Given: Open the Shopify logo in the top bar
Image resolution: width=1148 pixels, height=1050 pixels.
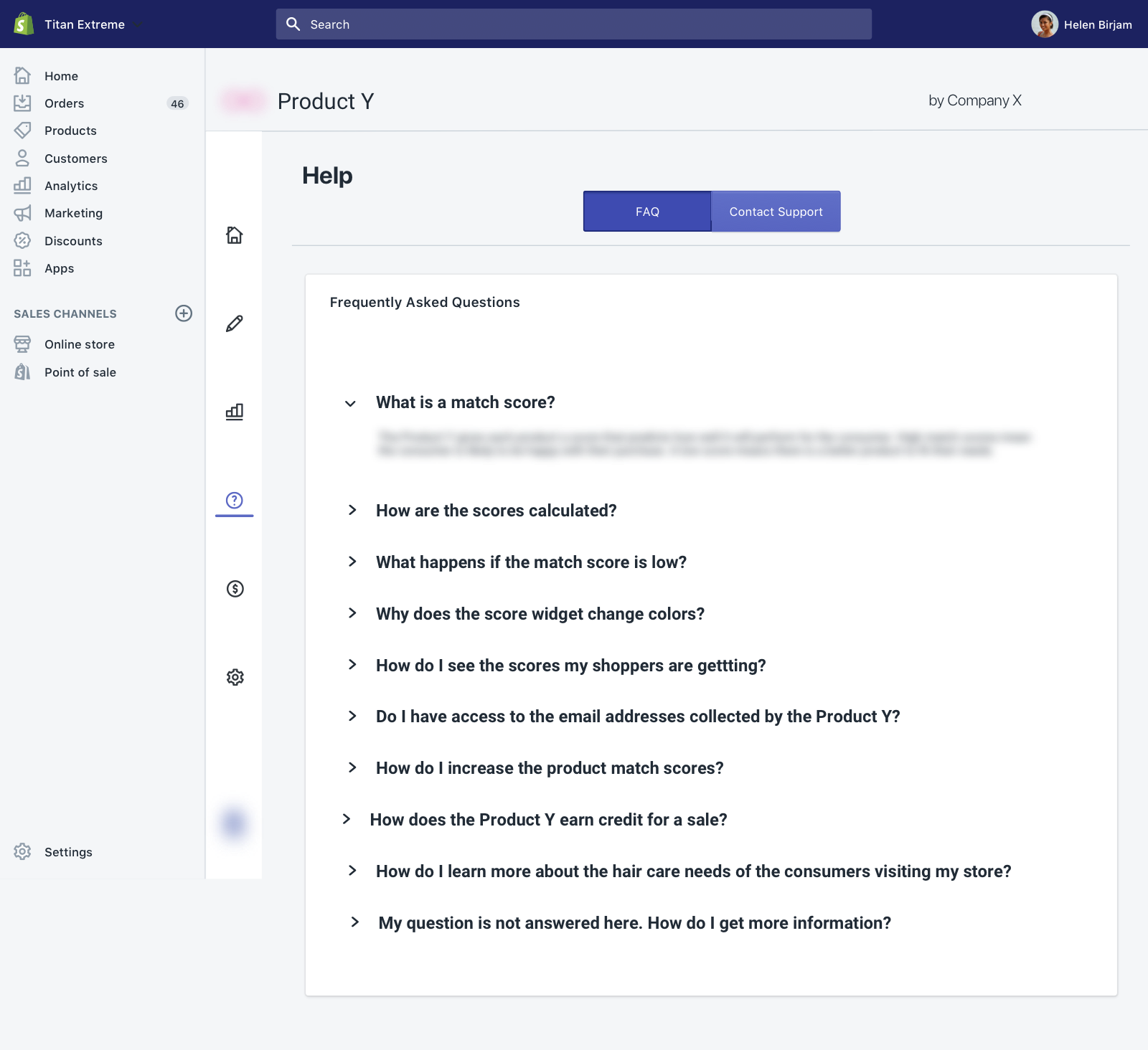Looking at the screenshot, I should pos(24,24).
